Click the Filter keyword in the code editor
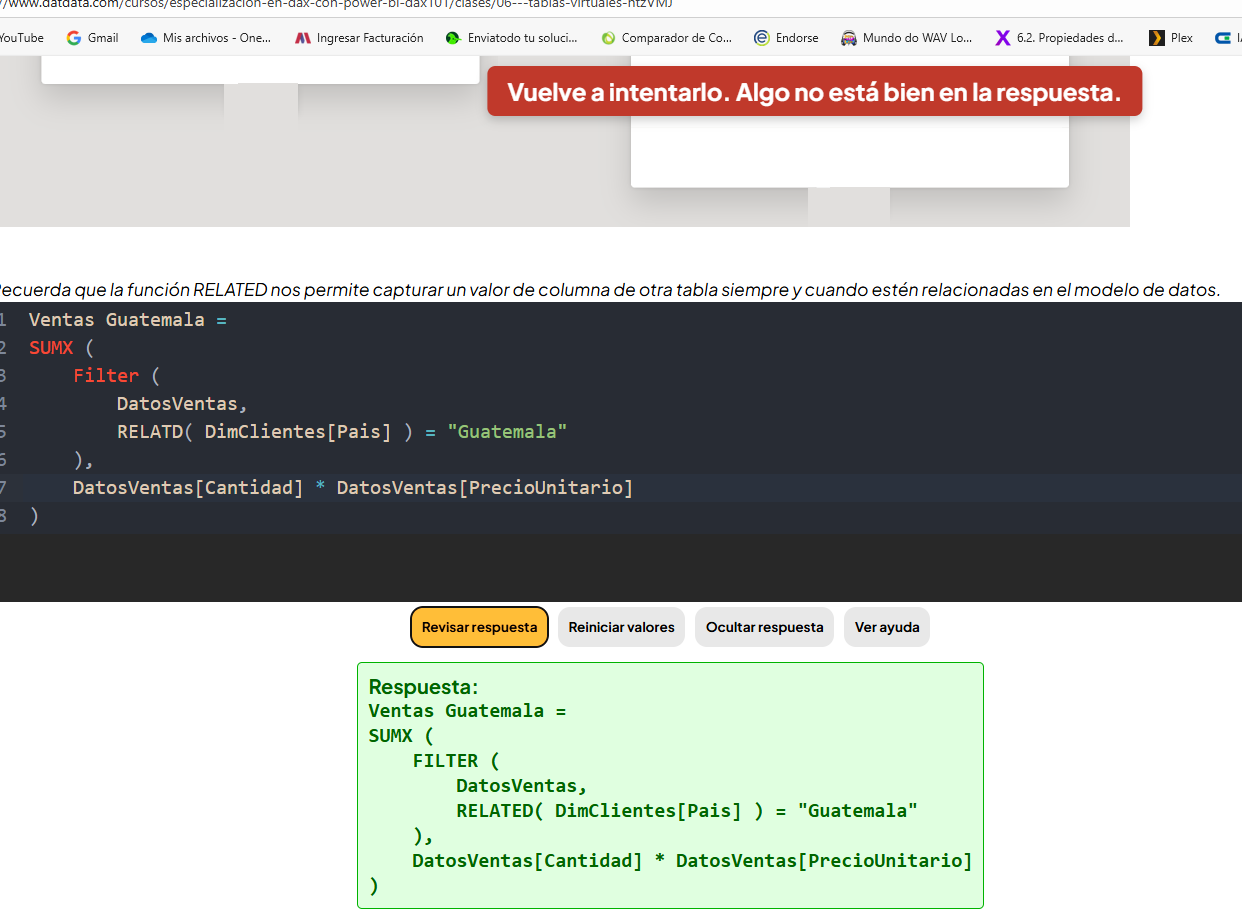The height and width of the screenshot is (910, 1242). (106, 376)
